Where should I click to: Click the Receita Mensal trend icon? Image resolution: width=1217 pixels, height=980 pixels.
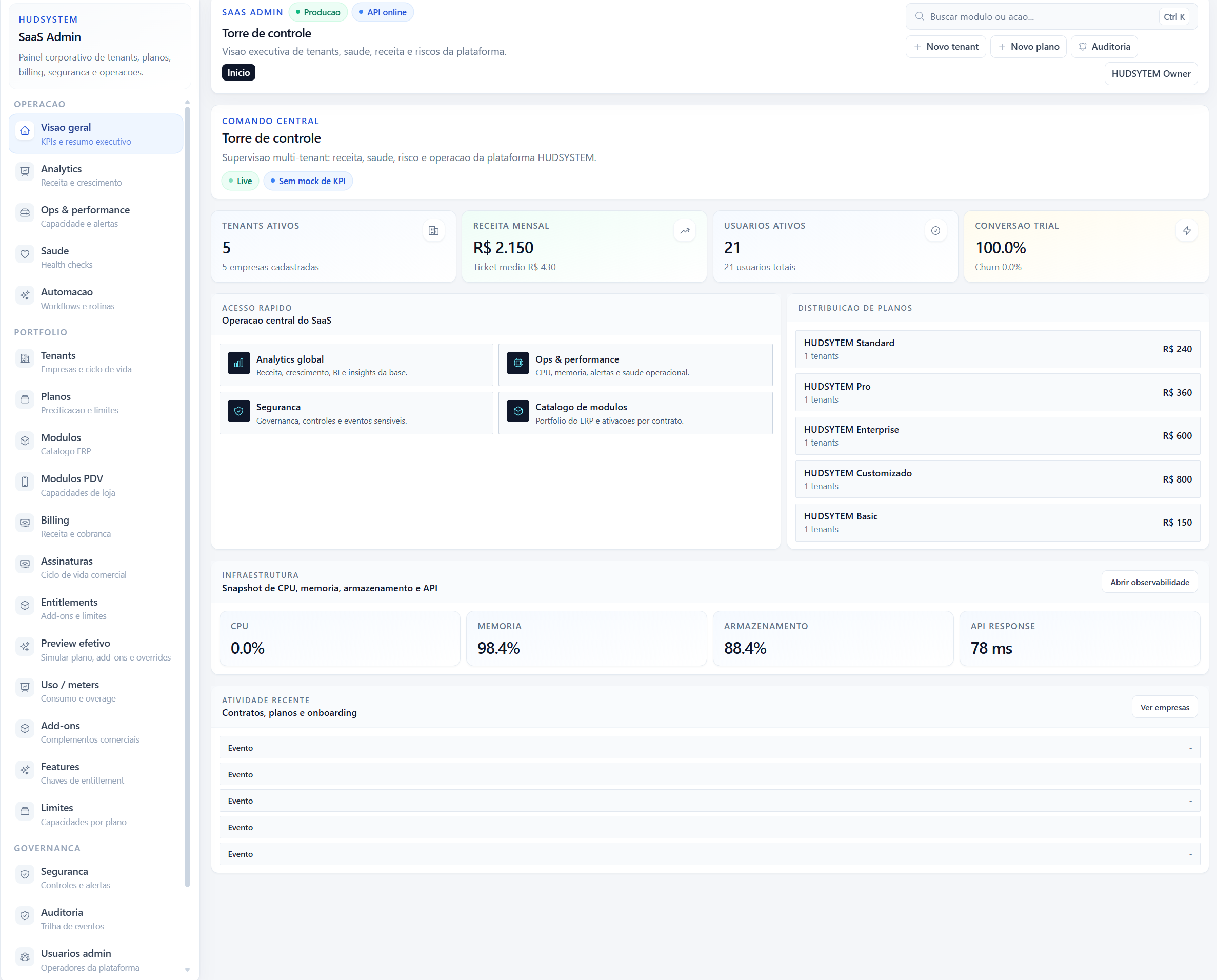[685, 230]
